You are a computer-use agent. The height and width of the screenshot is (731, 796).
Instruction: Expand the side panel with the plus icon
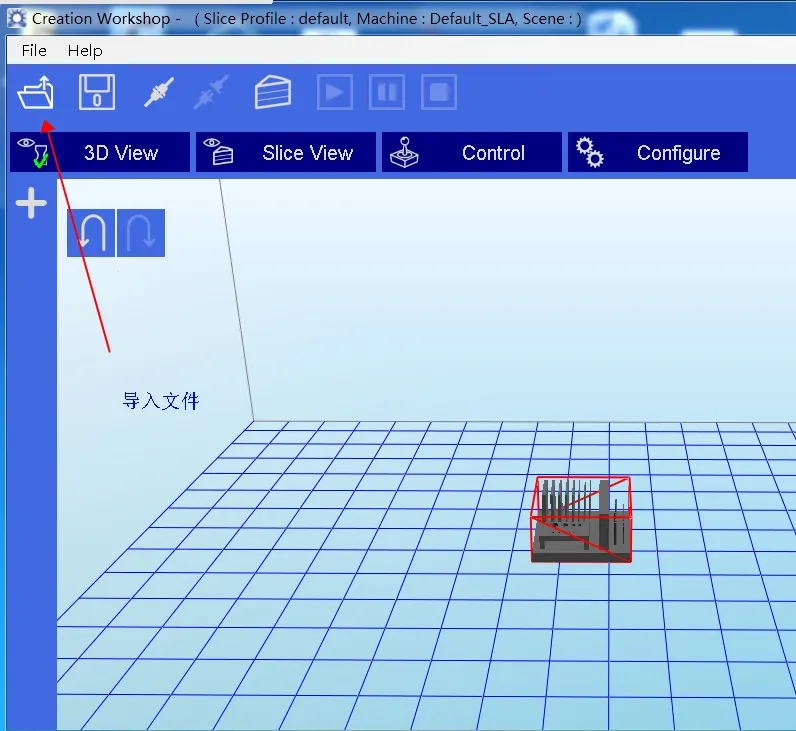point(31,203)
